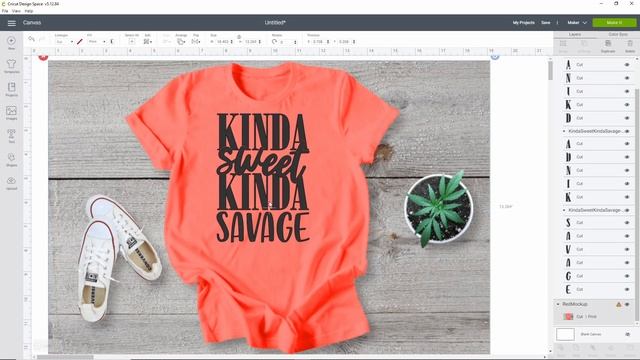The width and height of the screenshot is (640, 360).
Task: Open the File menu
Action: pos(5,11)
